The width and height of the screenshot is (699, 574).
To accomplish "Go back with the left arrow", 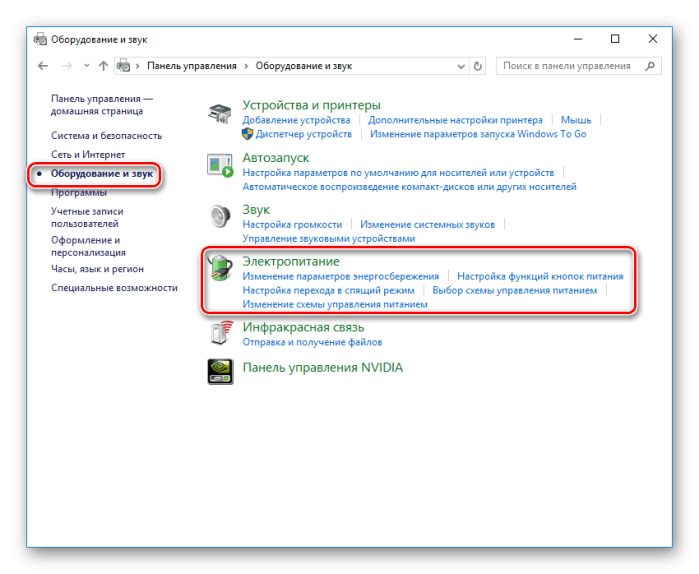I will 43,66.
